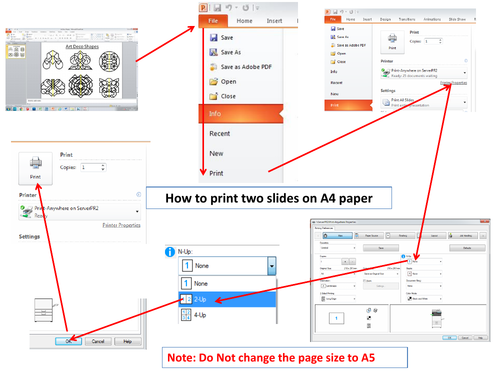The width and height of the screenshot is (500, 375).
Task: Click the Paper Source tab in the printer properties dialog
Action: (369, 236)
